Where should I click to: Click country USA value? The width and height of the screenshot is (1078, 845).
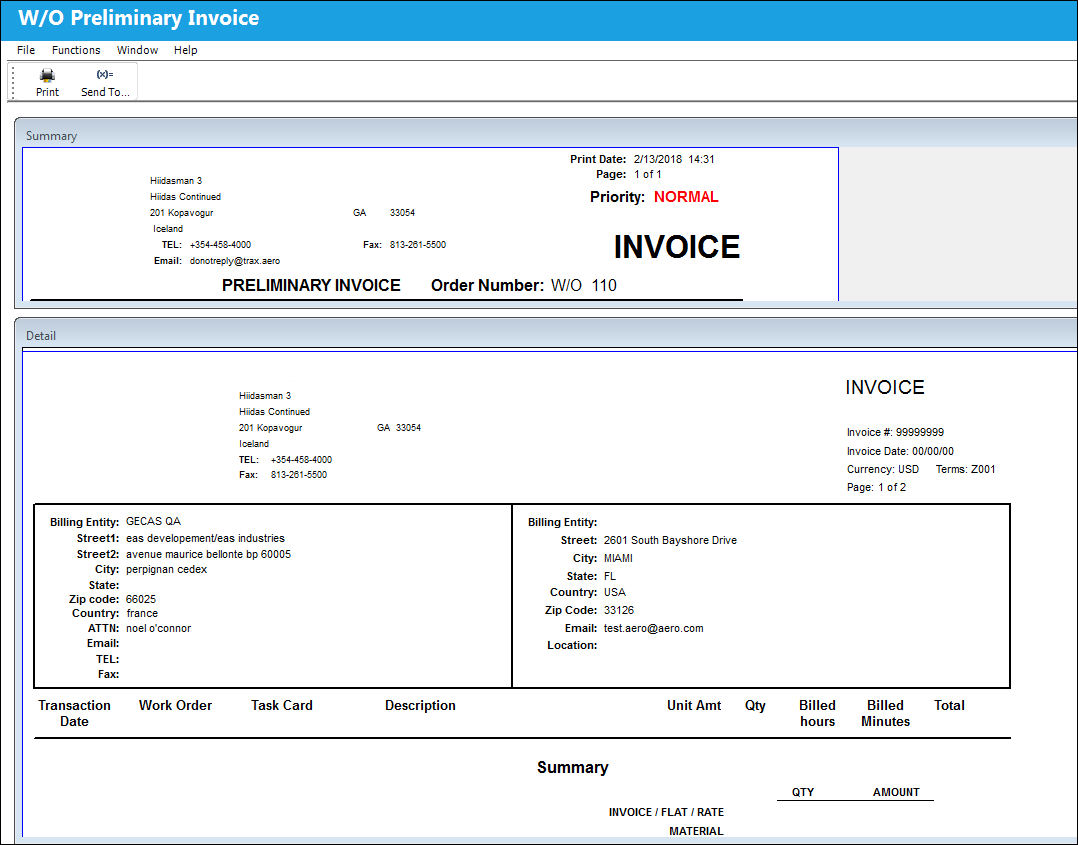pos(615,592)
